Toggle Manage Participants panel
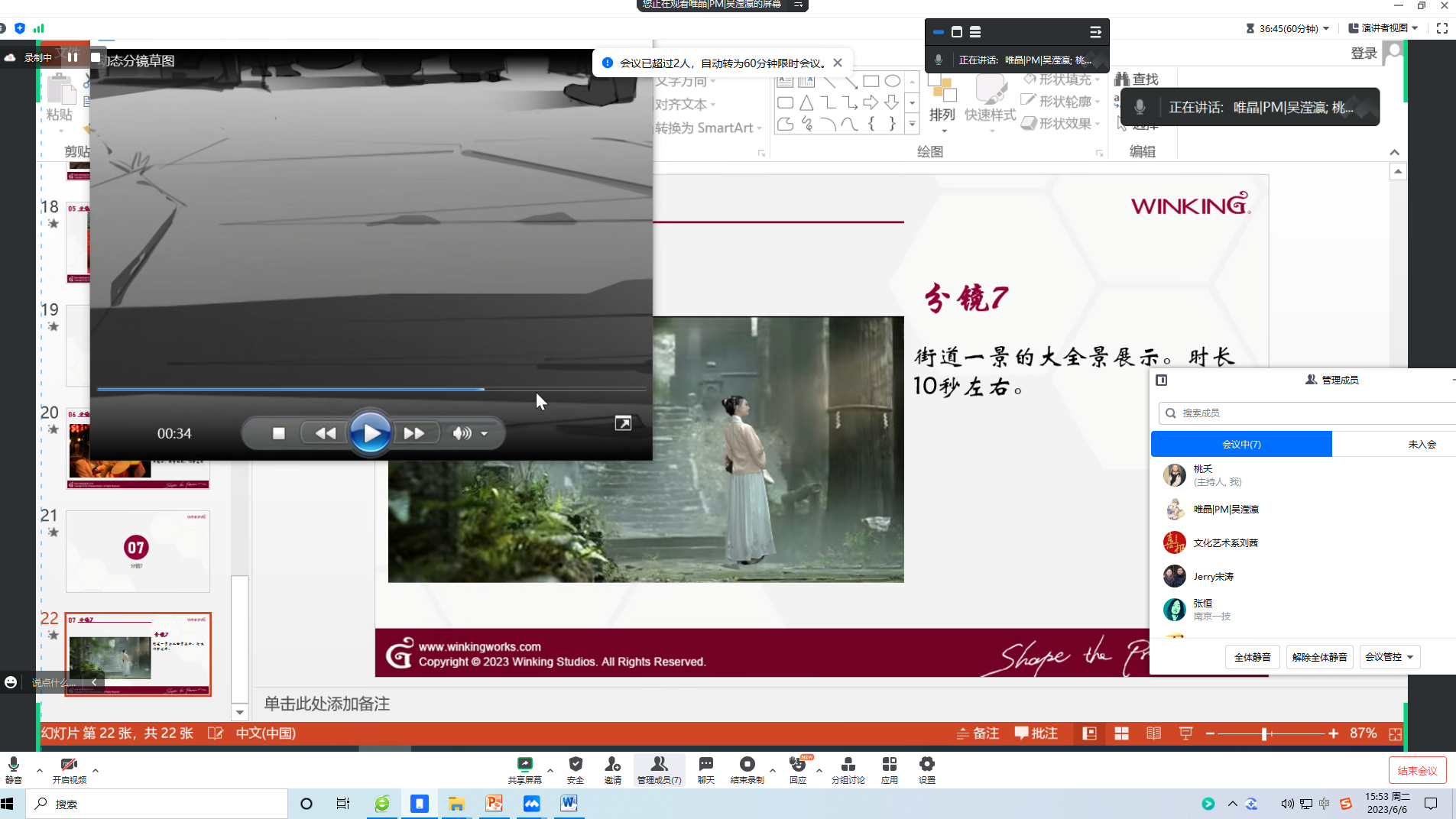The width and height of the screenshot is (1456, 819). click(x=659, y=769)
